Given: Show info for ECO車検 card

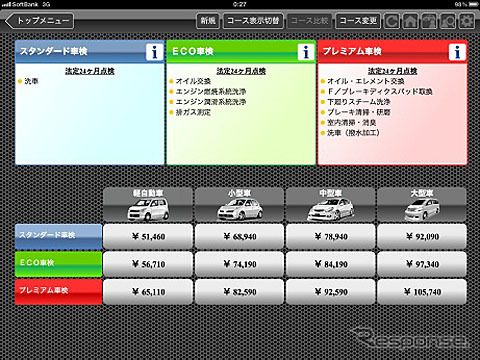Looking at the screenshot, I should pos(306,52).
